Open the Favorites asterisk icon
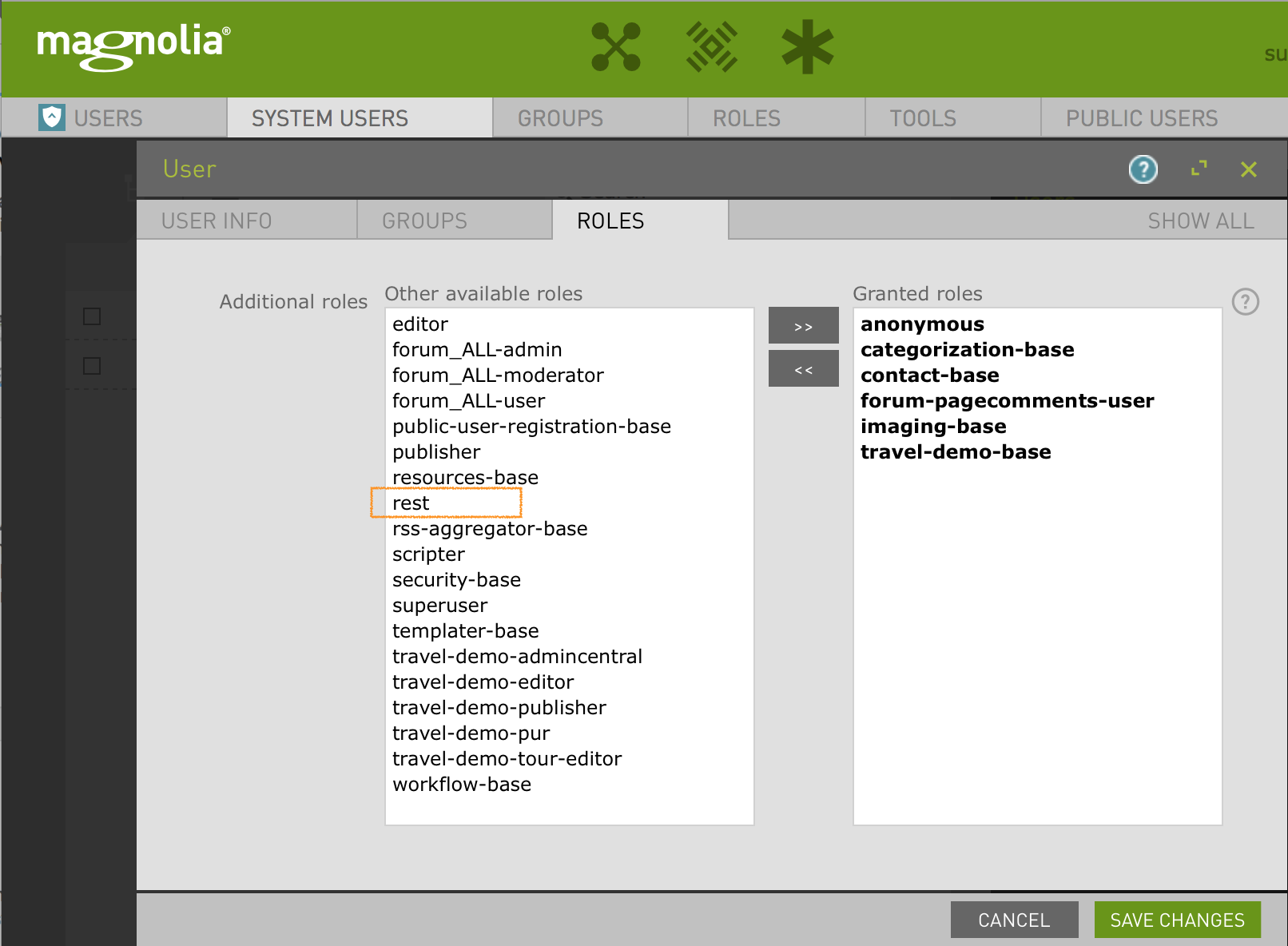Screen dimensions: 1288x946 (x=807, y=47)
